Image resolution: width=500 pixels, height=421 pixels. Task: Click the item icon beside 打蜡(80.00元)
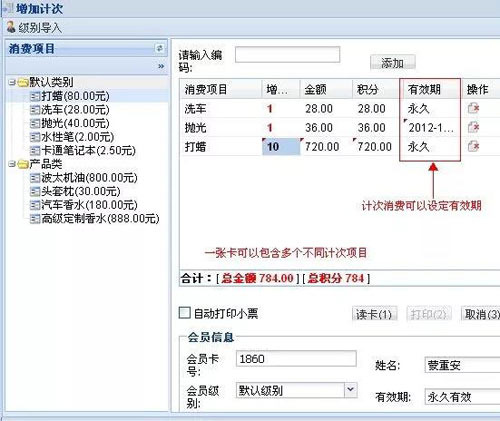coord(35,96)
